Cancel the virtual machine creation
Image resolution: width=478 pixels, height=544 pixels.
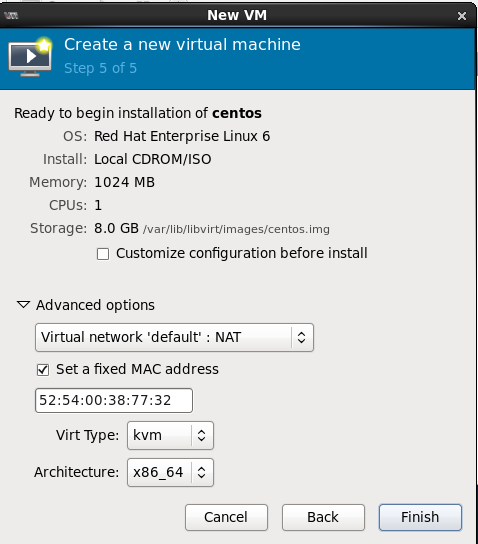pos(226,517)
